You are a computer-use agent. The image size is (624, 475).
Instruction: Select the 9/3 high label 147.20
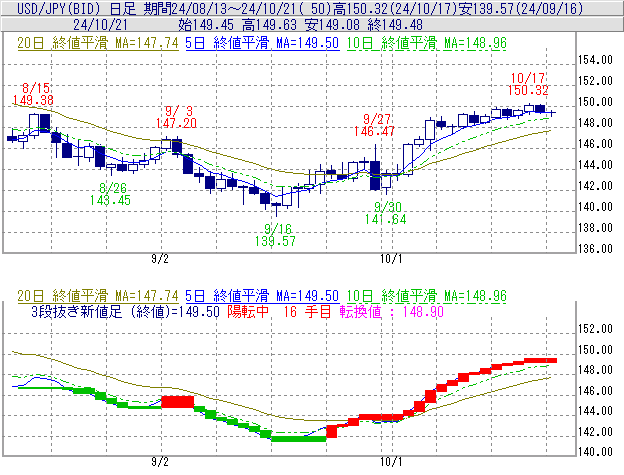click(176, 122)
